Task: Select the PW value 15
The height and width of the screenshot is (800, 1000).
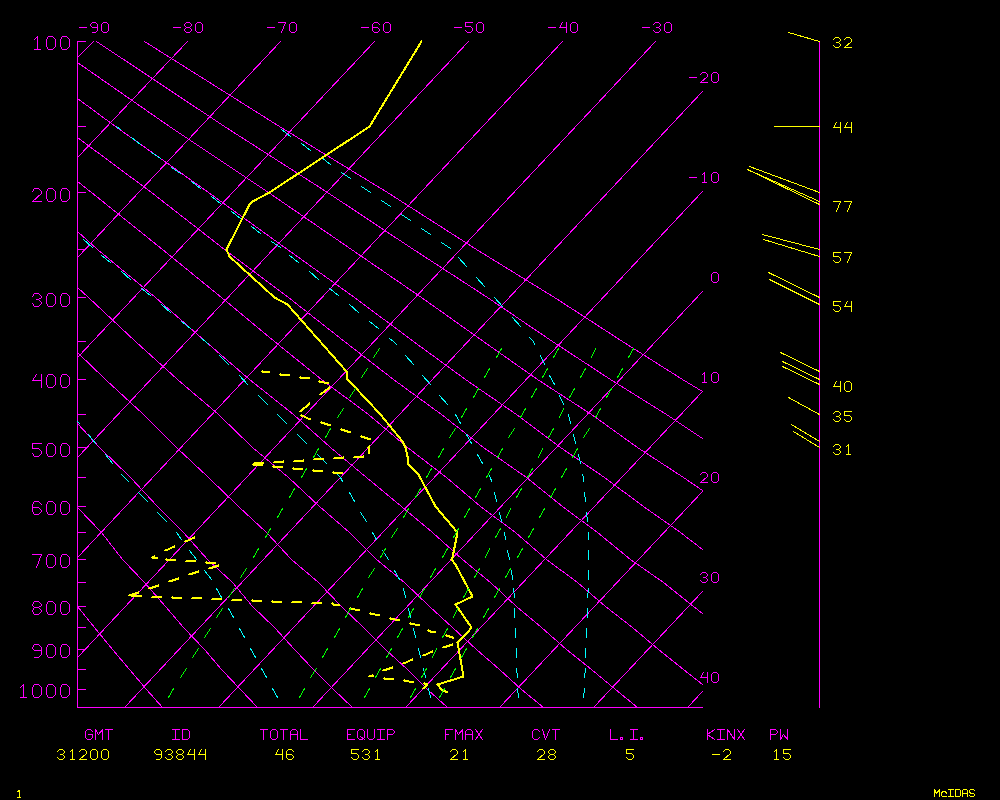Action: coord(781,755)
